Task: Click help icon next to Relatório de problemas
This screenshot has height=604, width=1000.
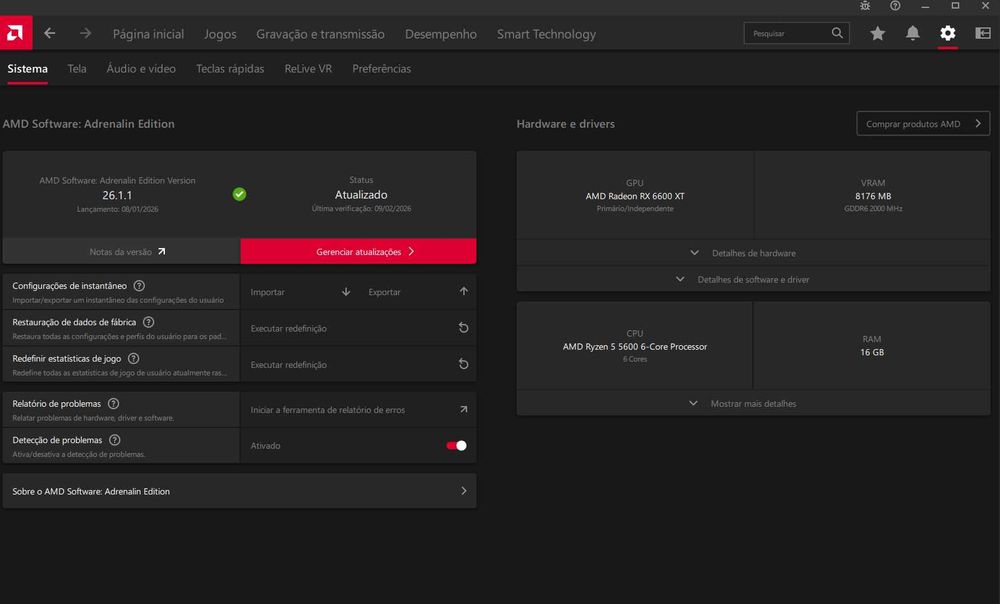Action: point(113,404)
